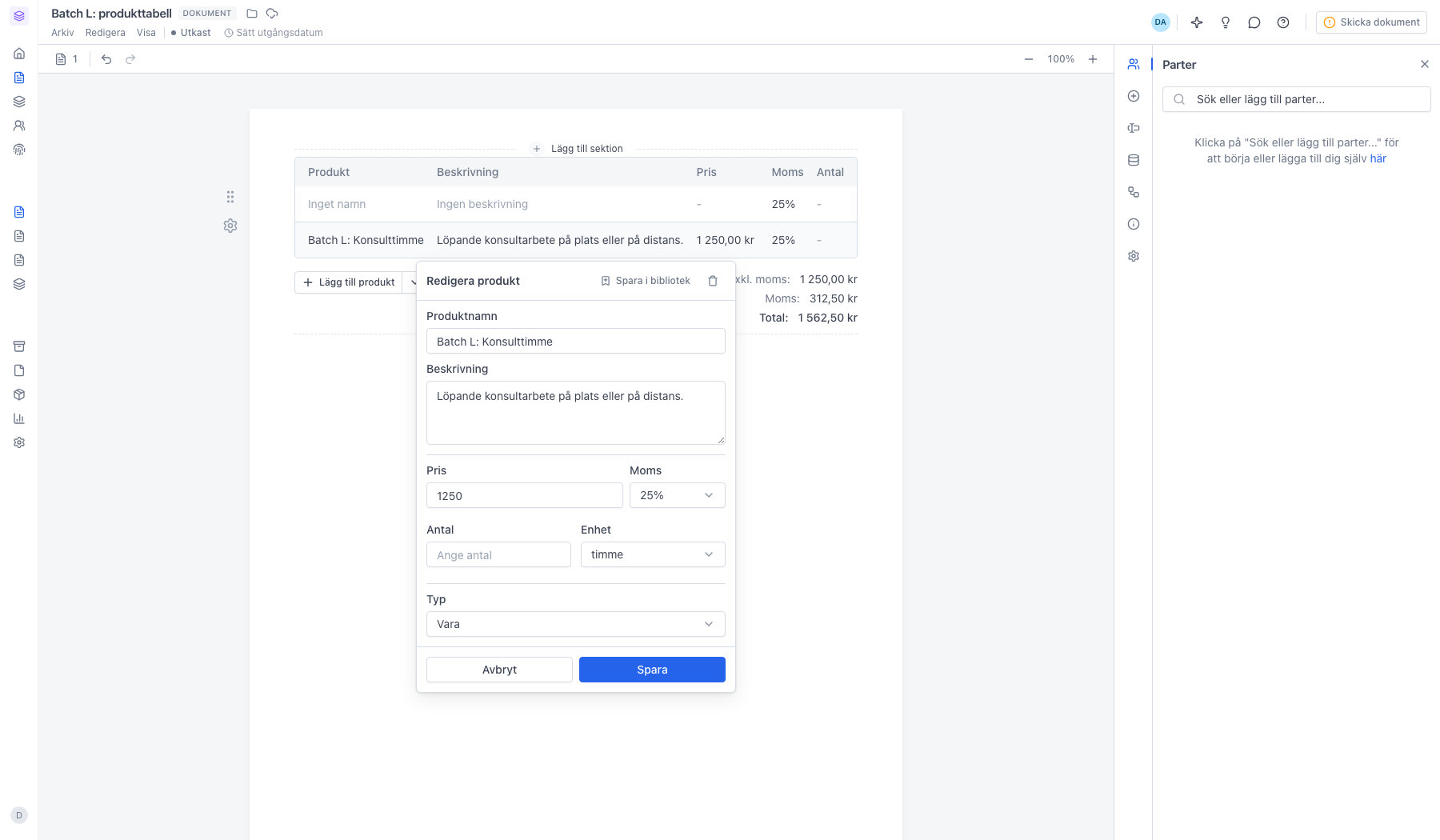
Task: Click the undo arrow in toolbar
Action: (106, 59)
